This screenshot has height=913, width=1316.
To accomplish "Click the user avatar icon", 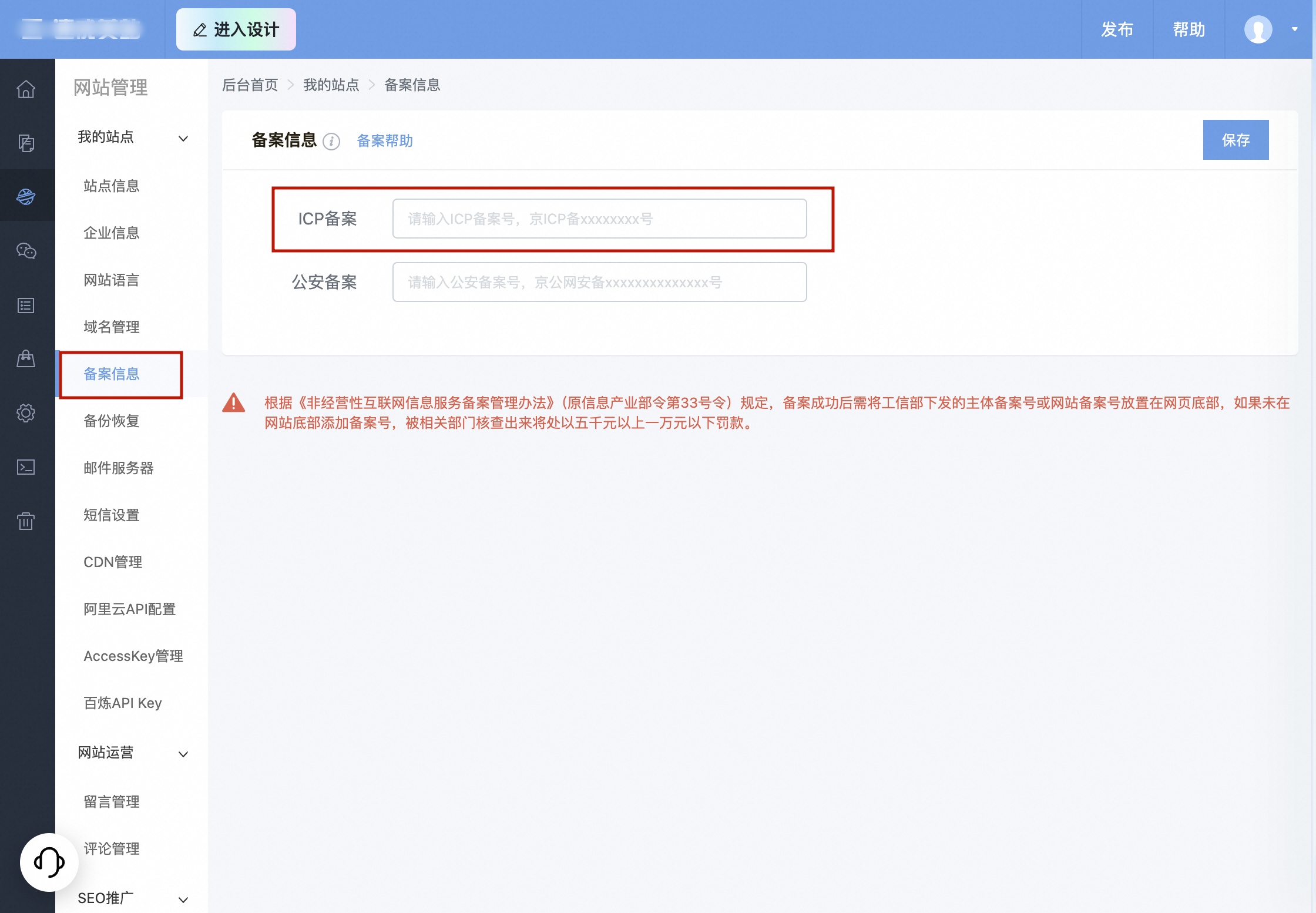I will coord(1258,29).
